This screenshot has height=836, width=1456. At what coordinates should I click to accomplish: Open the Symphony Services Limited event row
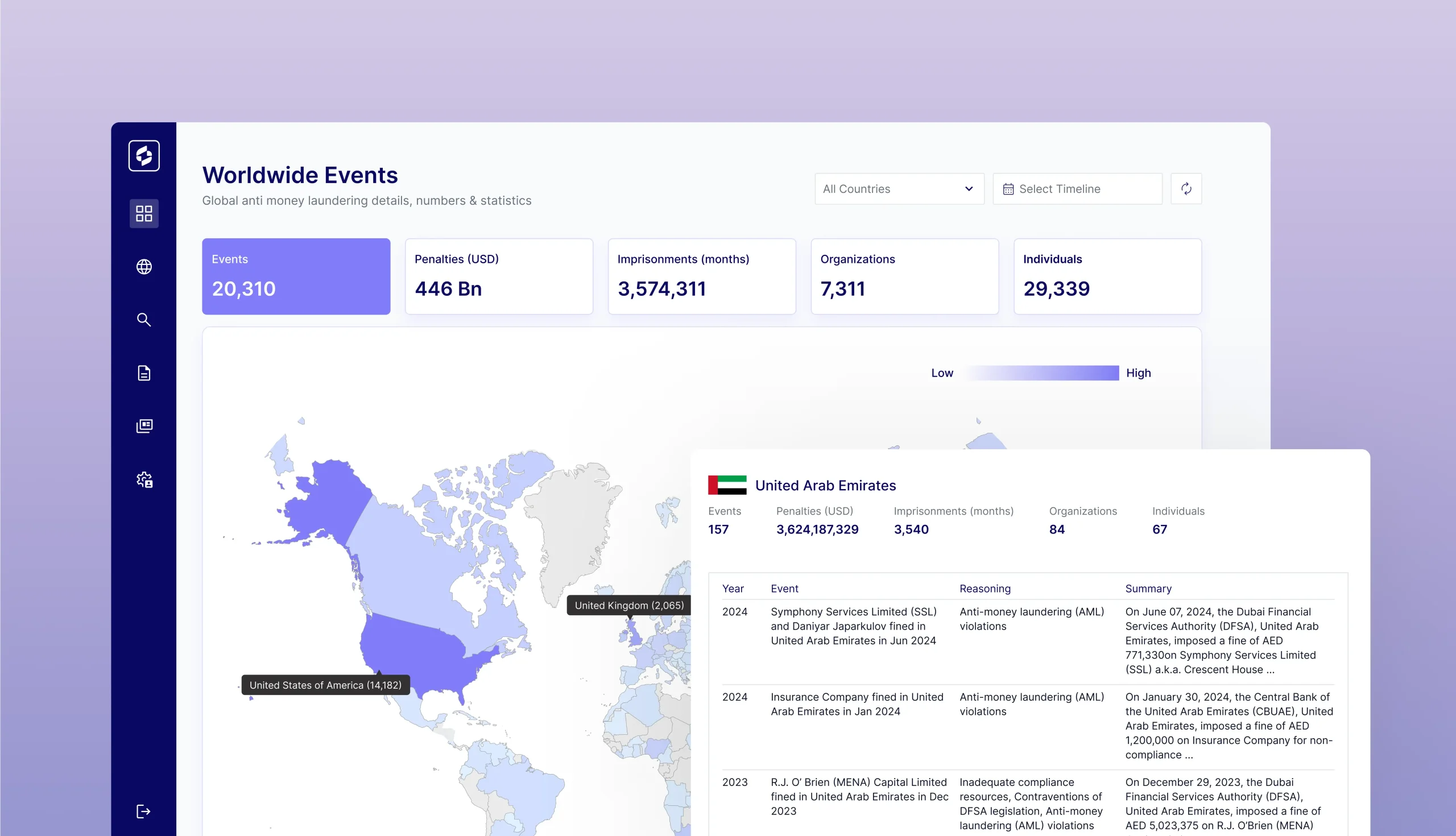853,626
